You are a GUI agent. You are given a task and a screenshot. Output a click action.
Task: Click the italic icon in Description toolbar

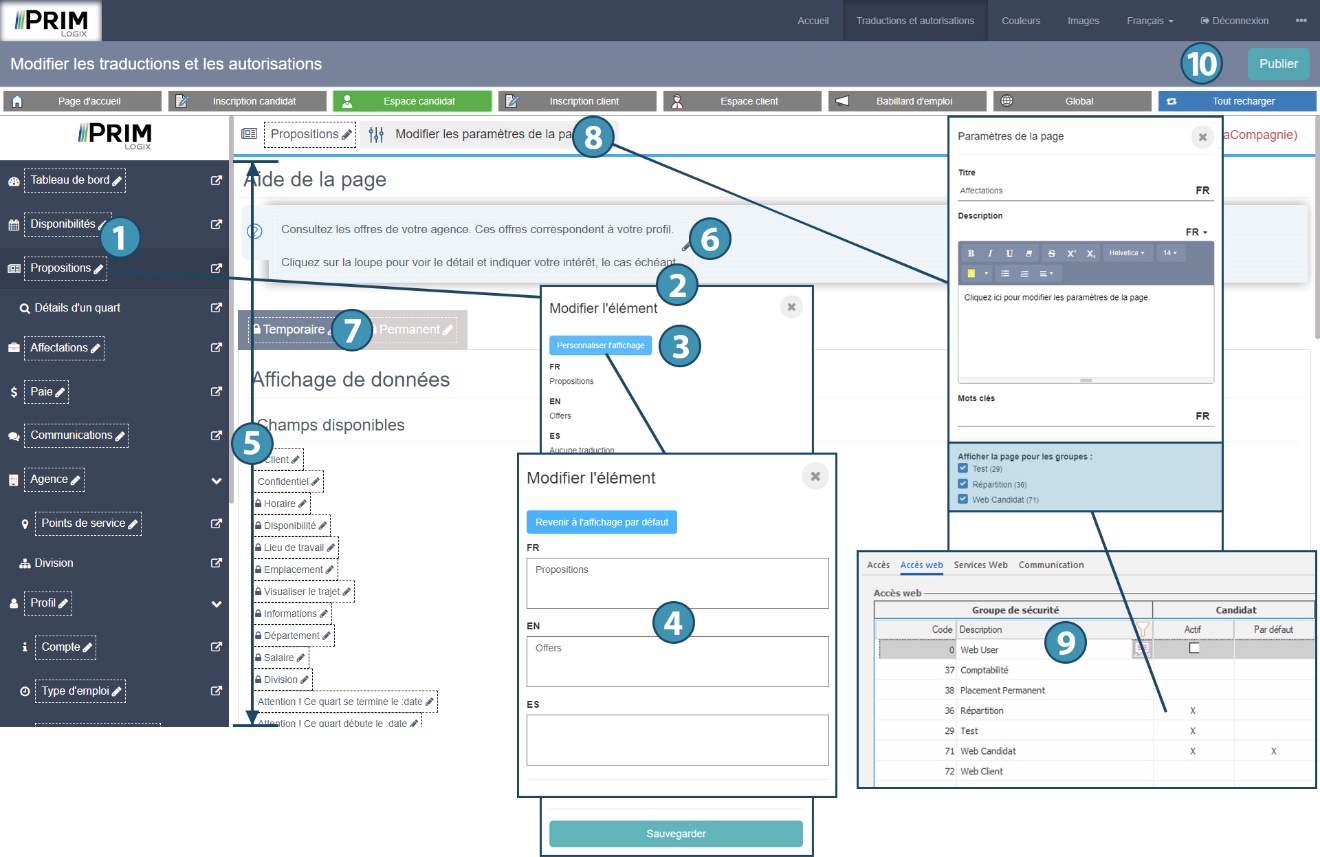tap(990, 253)
